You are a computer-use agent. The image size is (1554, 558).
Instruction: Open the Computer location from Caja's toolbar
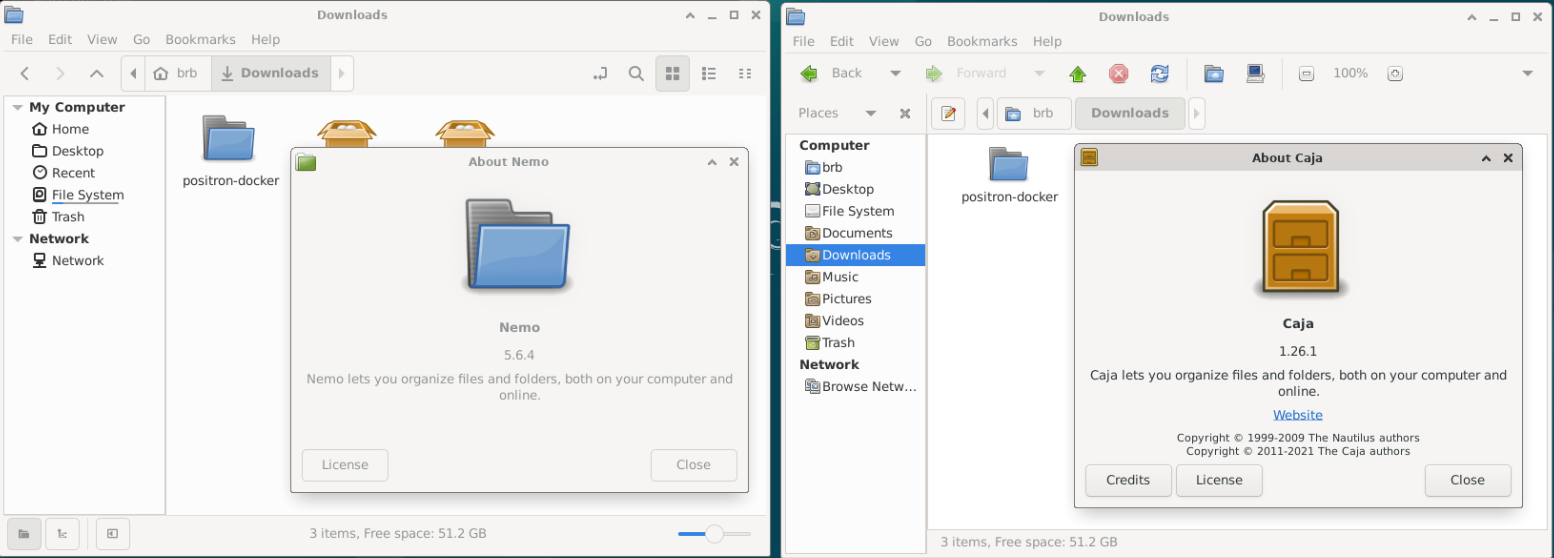point(1254,73)
